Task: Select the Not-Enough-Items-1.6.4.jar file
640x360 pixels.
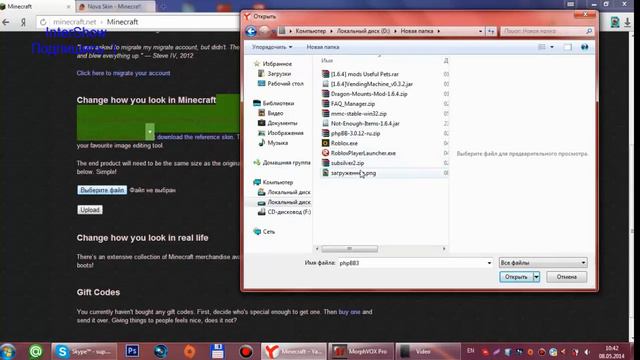Action: click(x=365, y=124)
